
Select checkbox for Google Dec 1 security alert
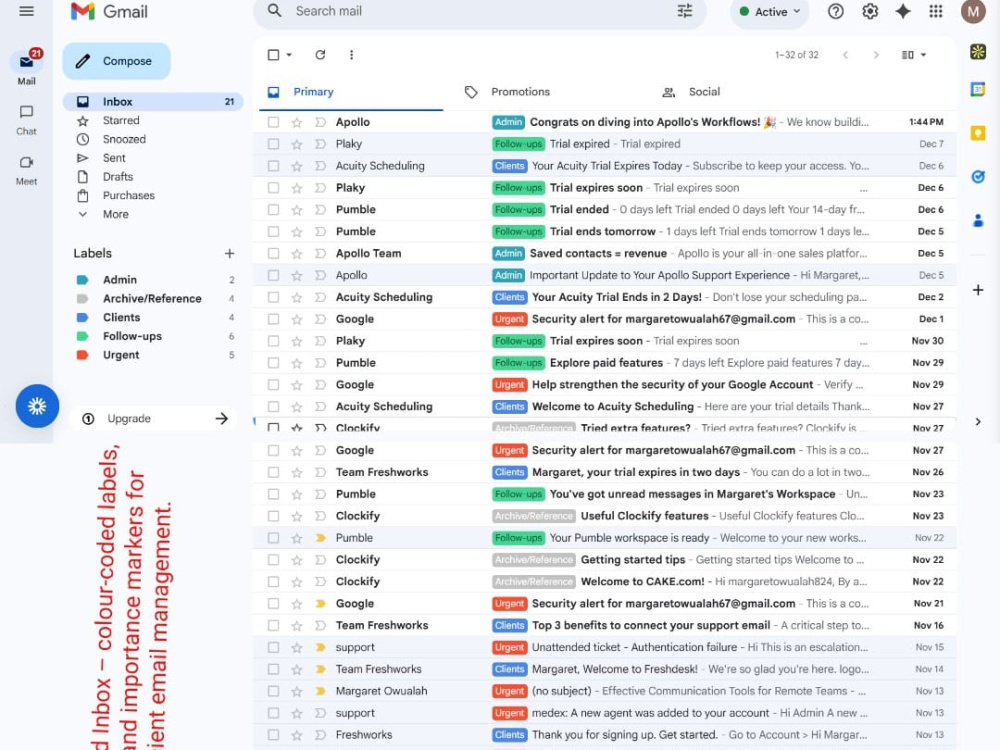point(274,319)
